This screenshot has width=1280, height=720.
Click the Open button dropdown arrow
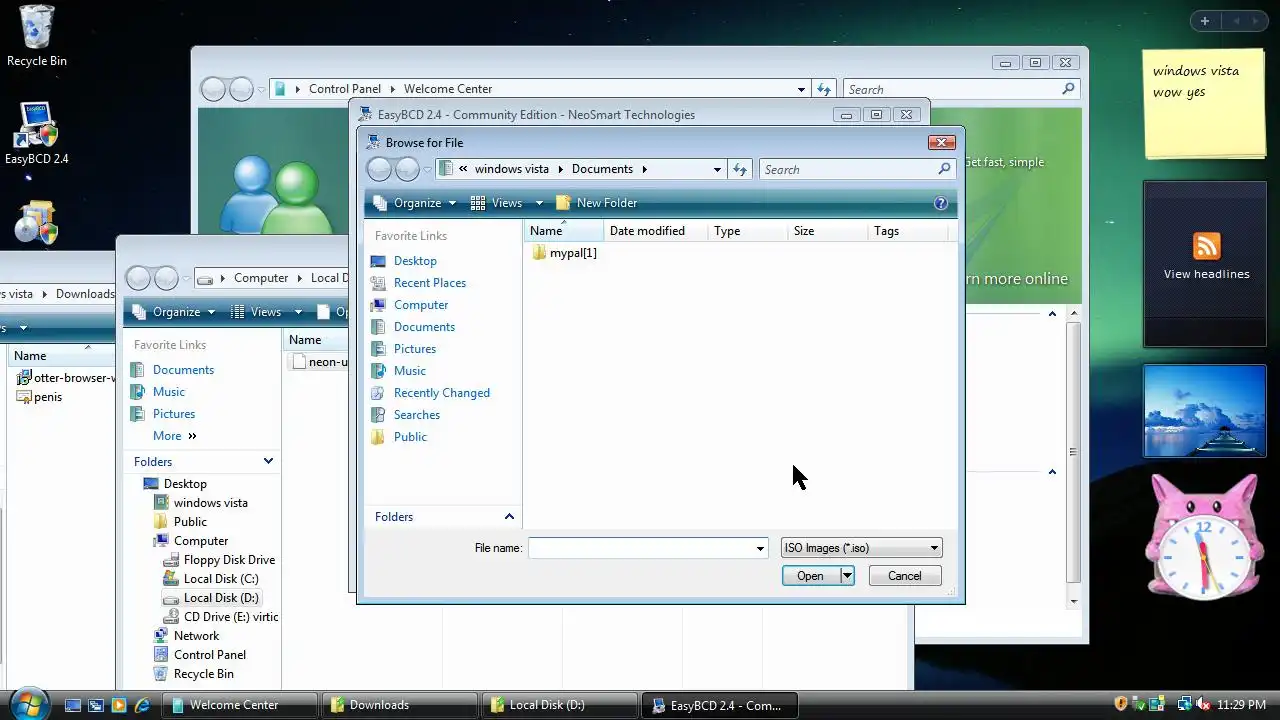click(x=847, y=576)
